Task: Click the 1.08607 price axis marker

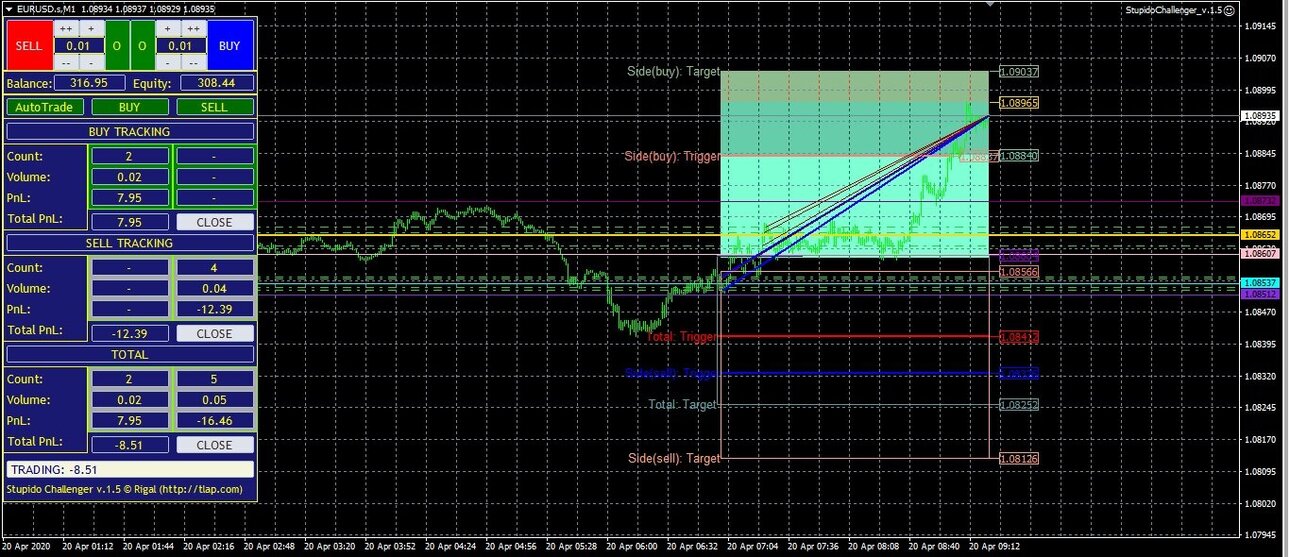Action: click(1259, 254)
